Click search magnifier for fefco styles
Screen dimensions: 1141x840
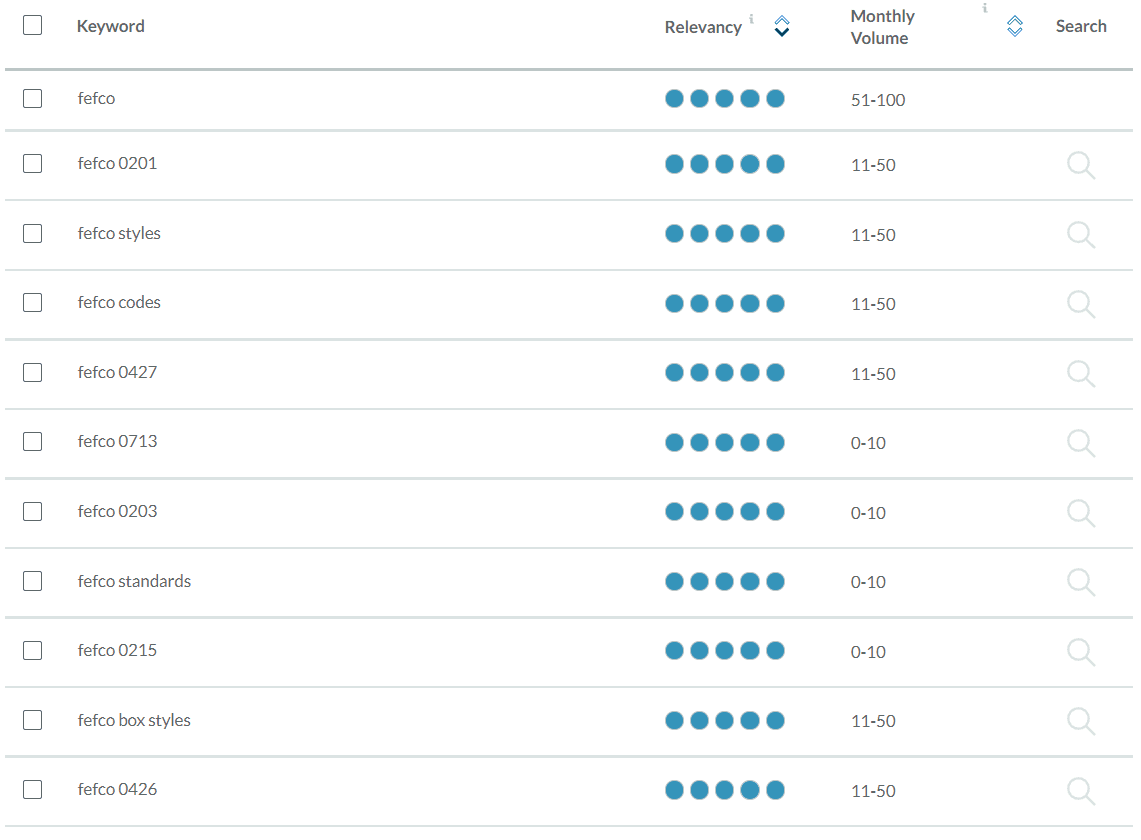(x=1080, y=235)
